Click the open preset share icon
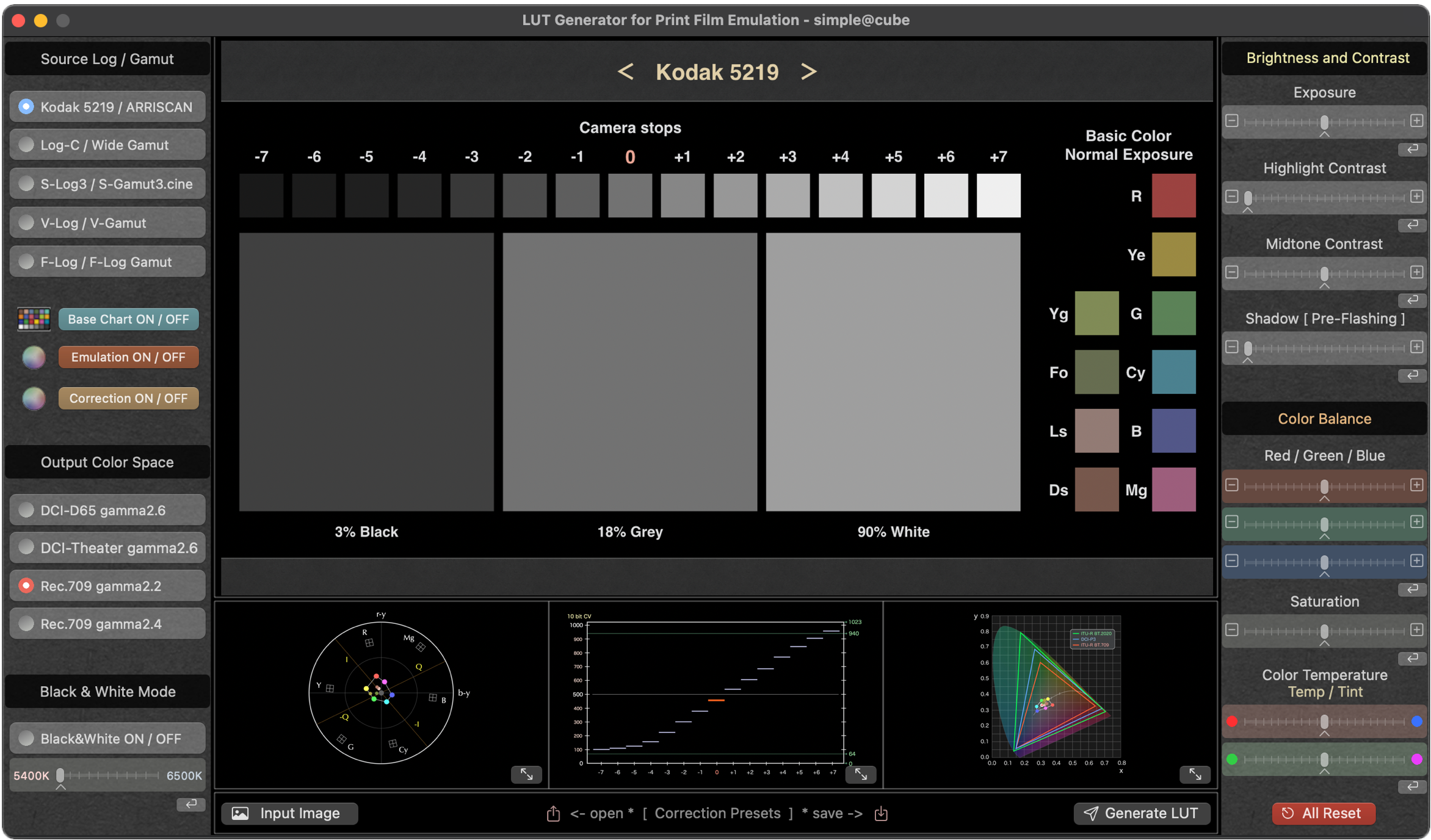The width and height of the screenshot is (1431, 840). 553,813
